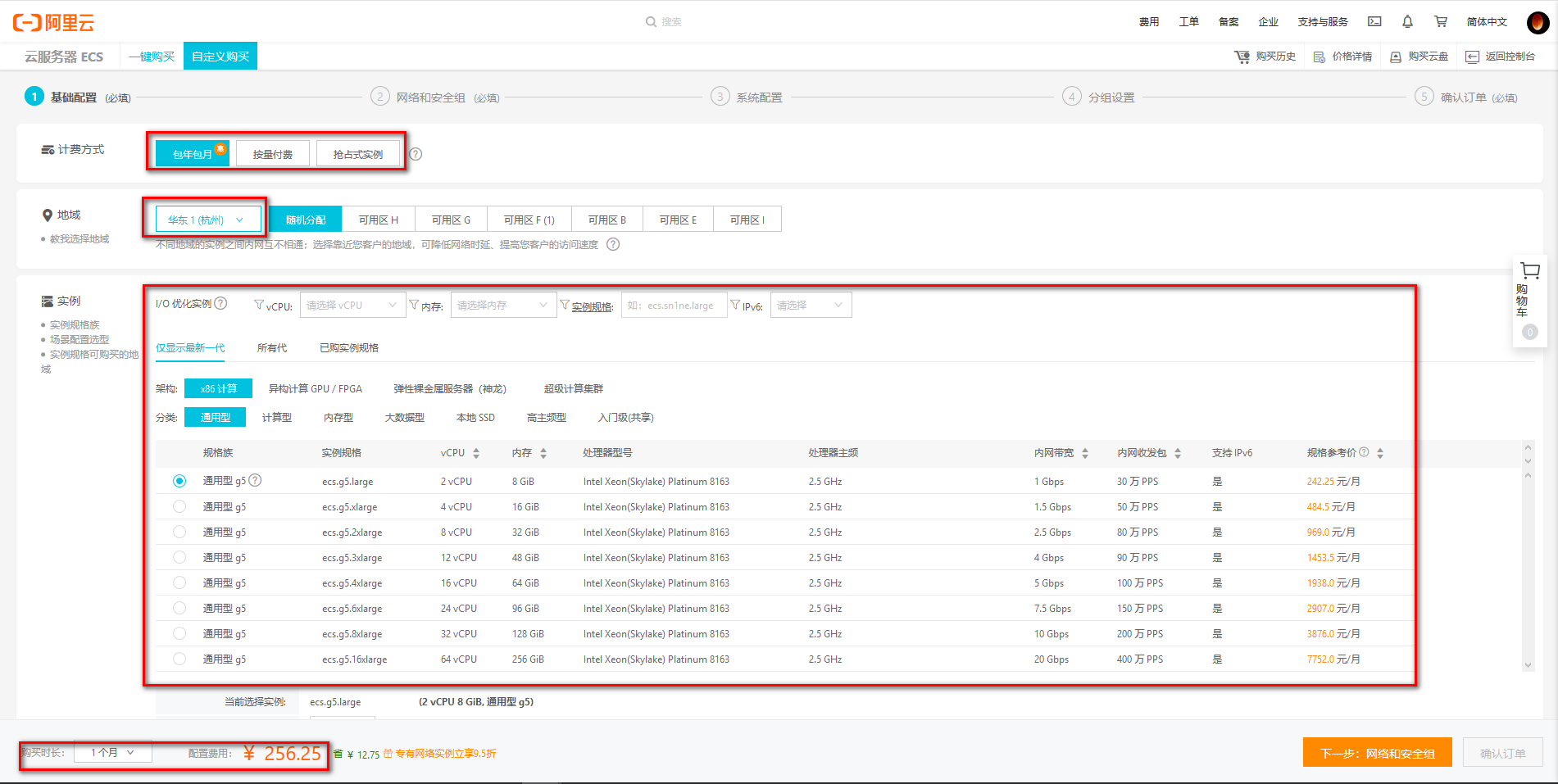Click the Aliyun logo

pyautogui.click(x=53, y=22)
